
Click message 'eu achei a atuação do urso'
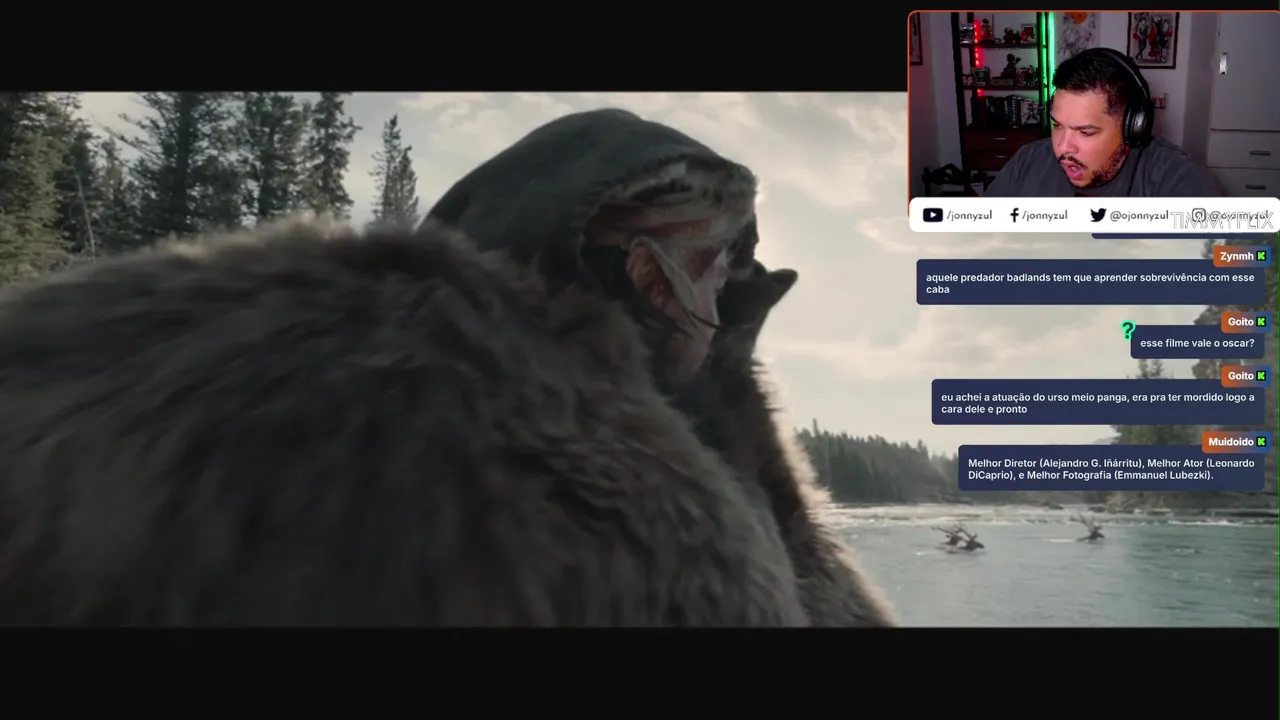(x=1098, y=402)
